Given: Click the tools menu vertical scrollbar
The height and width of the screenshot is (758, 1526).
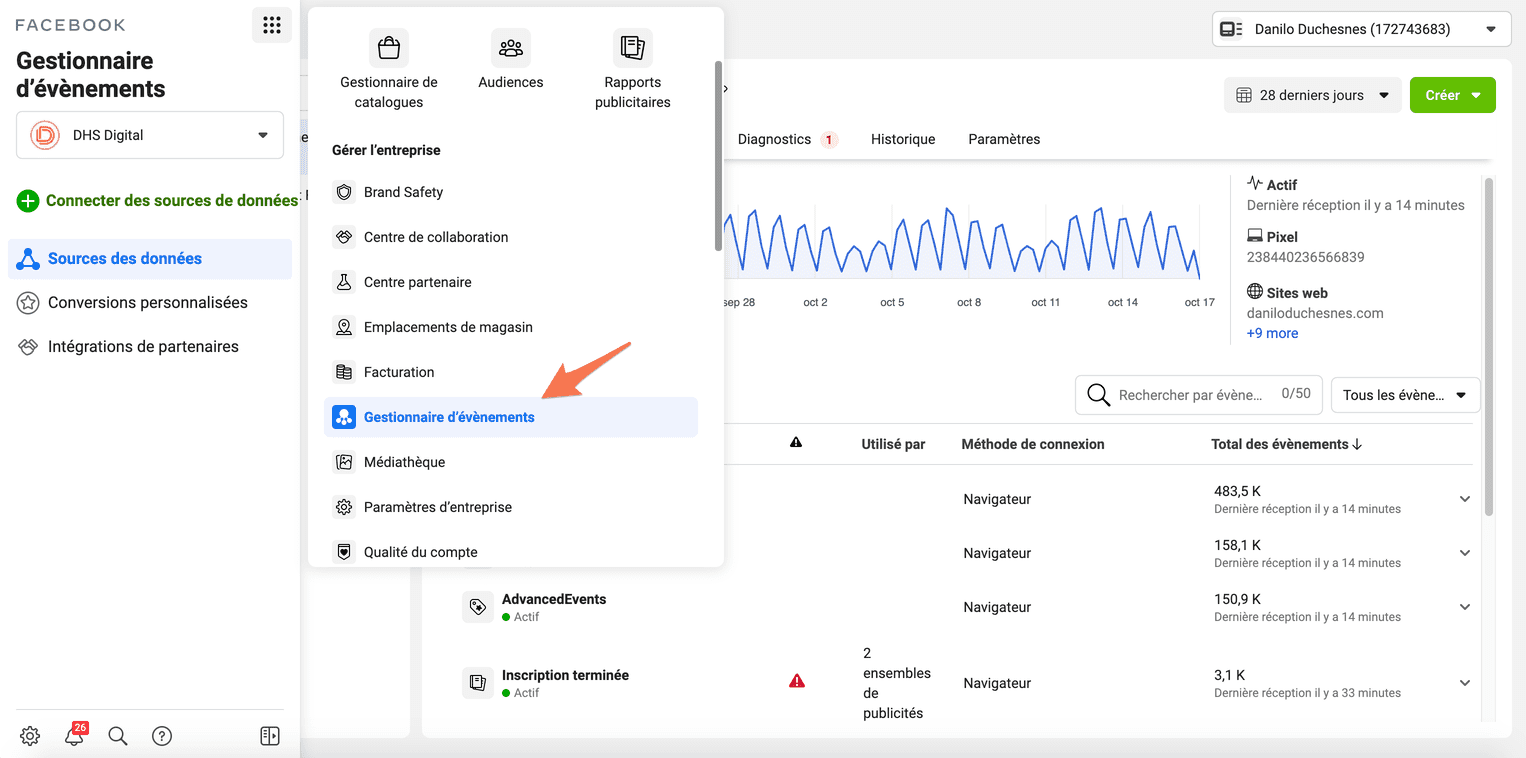Looking at the screenshot, I should coord(718,155).
